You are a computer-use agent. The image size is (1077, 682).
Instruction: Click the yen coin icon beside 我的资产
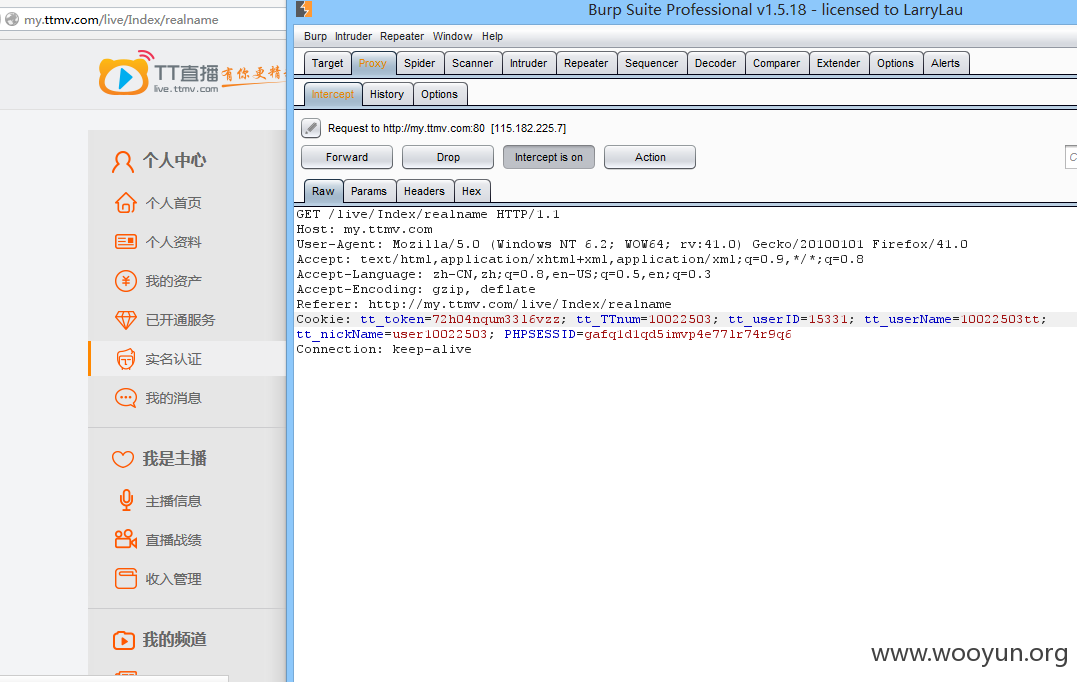(x=126, y=281)
